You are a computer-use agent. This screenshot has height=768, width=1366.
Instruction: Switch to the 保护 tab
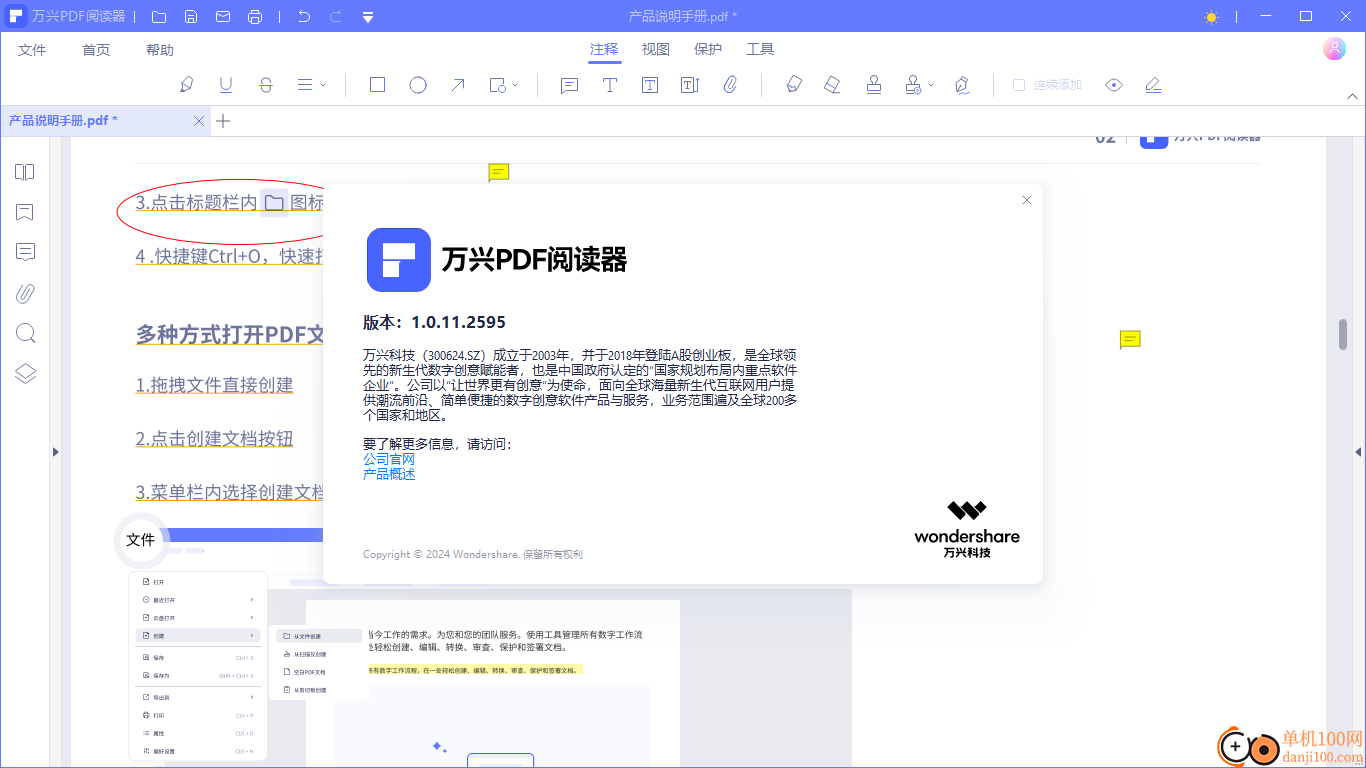tap(708, 49)
